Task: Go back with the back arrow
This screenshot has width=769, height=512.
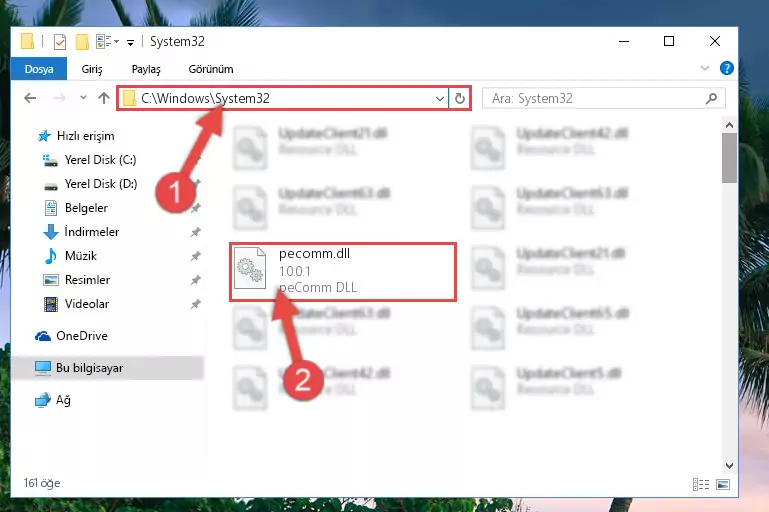Action: pos(30,98)
